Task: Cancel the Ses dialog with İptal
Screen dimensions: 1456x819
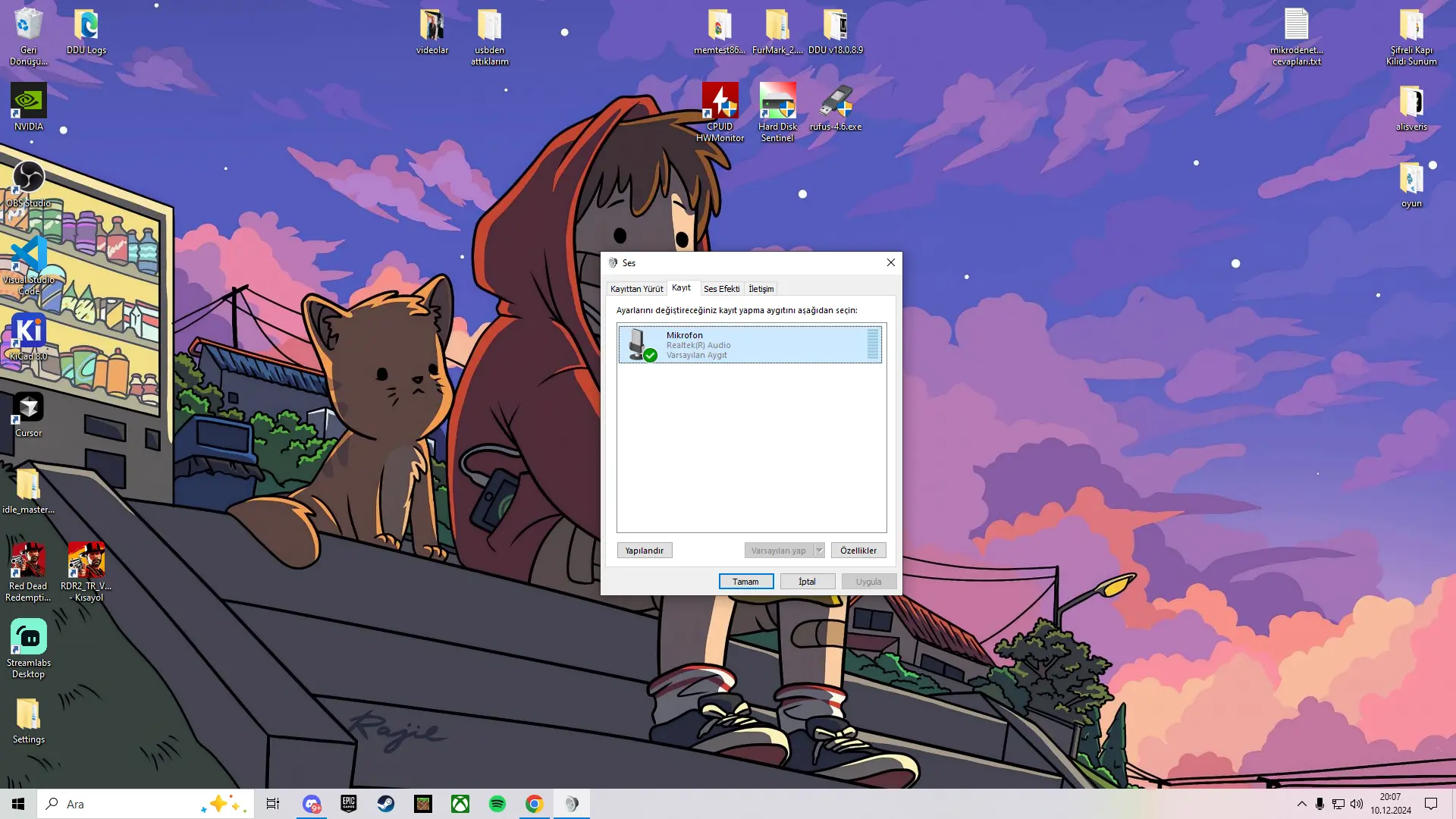Action: coord(808,582)
